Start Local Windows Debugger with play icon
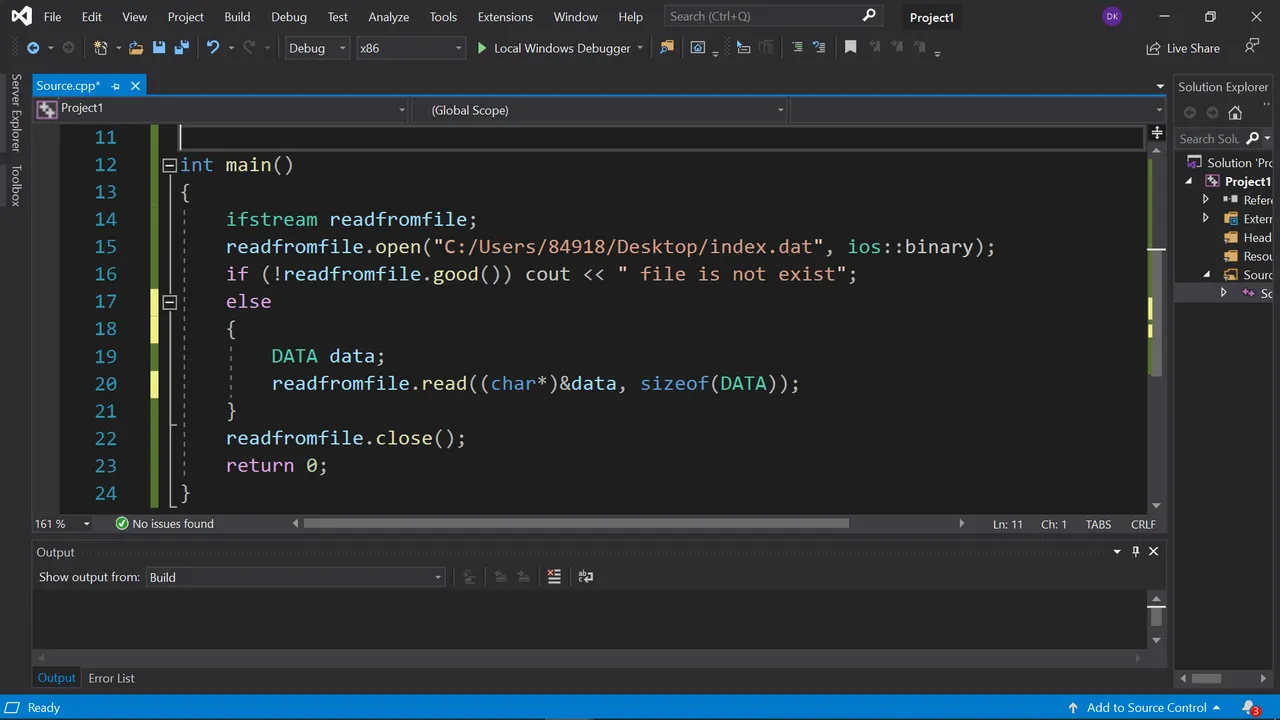 coord(482,48)
